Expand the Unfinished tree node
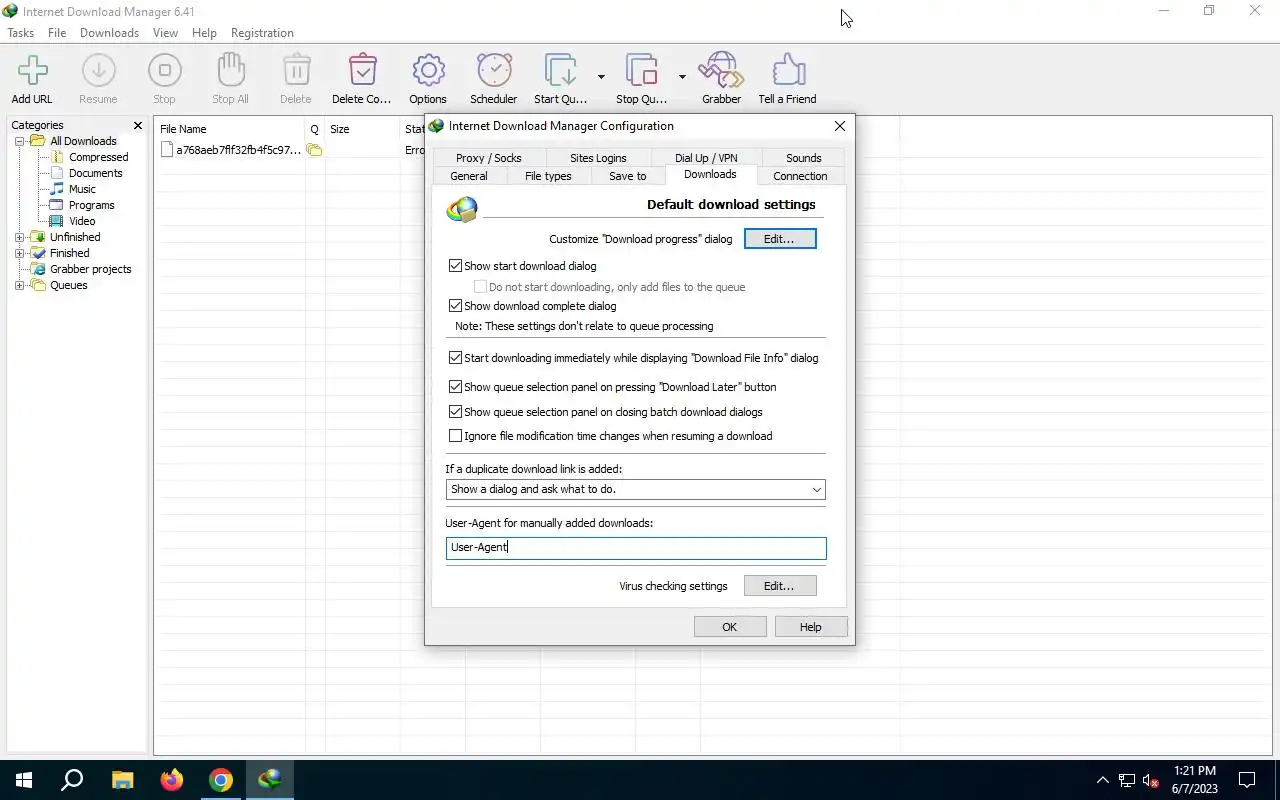Image resolution: width=1280 pixels, height=800 pixels. coord(19,237)
